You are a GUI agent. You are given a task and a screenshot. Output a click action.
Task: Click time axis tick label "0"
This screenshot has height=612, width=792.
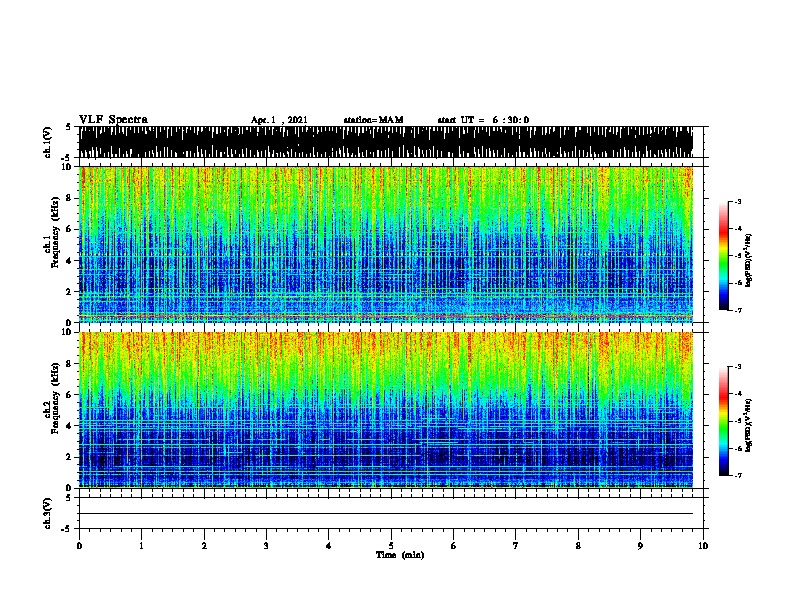(x=79, y=546)
